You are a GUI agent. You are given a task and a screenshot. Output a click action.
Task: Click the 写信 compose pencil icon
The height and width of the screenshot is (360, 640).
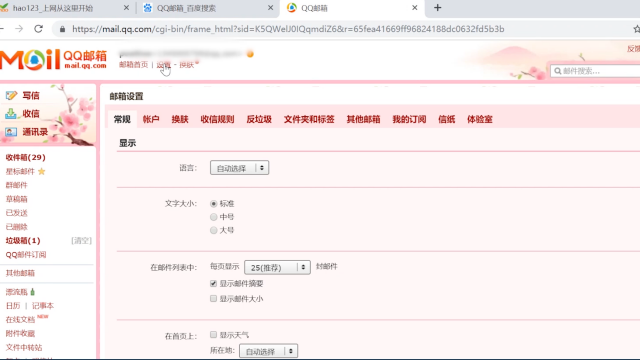11,96
